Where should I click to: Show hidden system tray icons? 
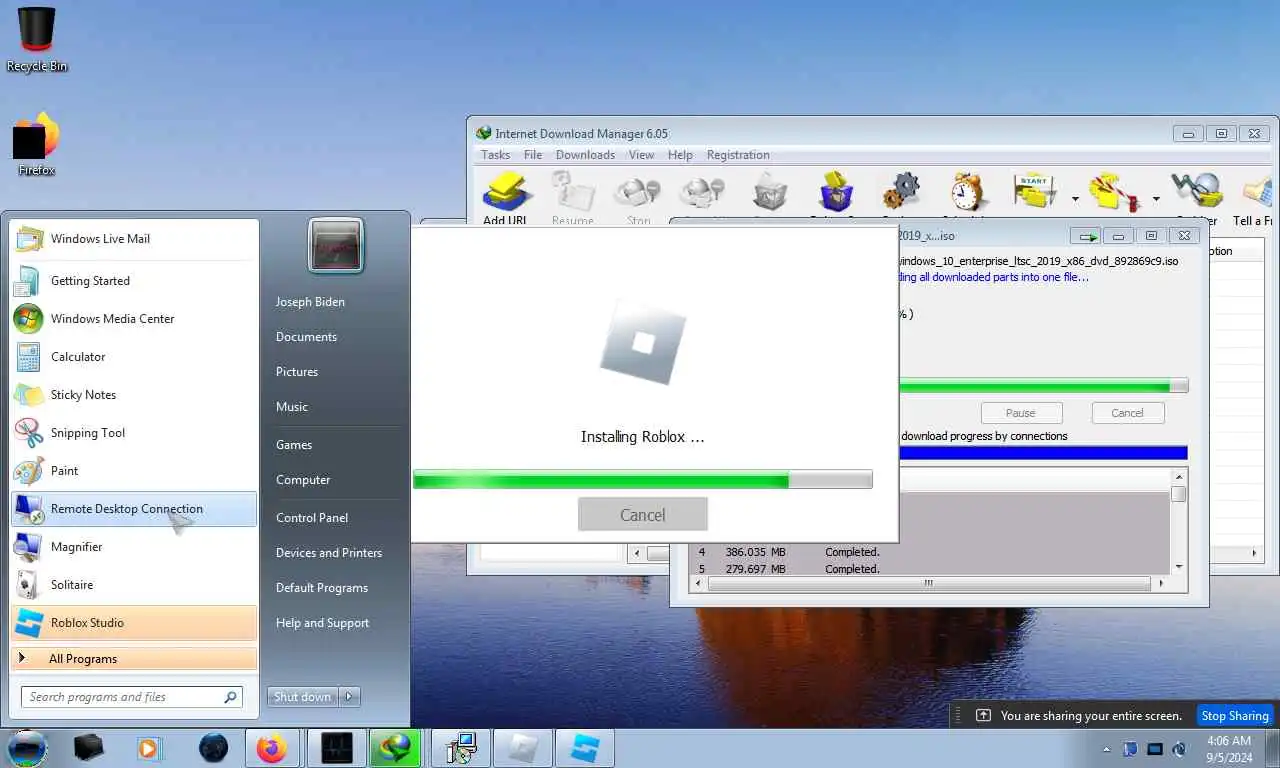[x=1106, y=749]
